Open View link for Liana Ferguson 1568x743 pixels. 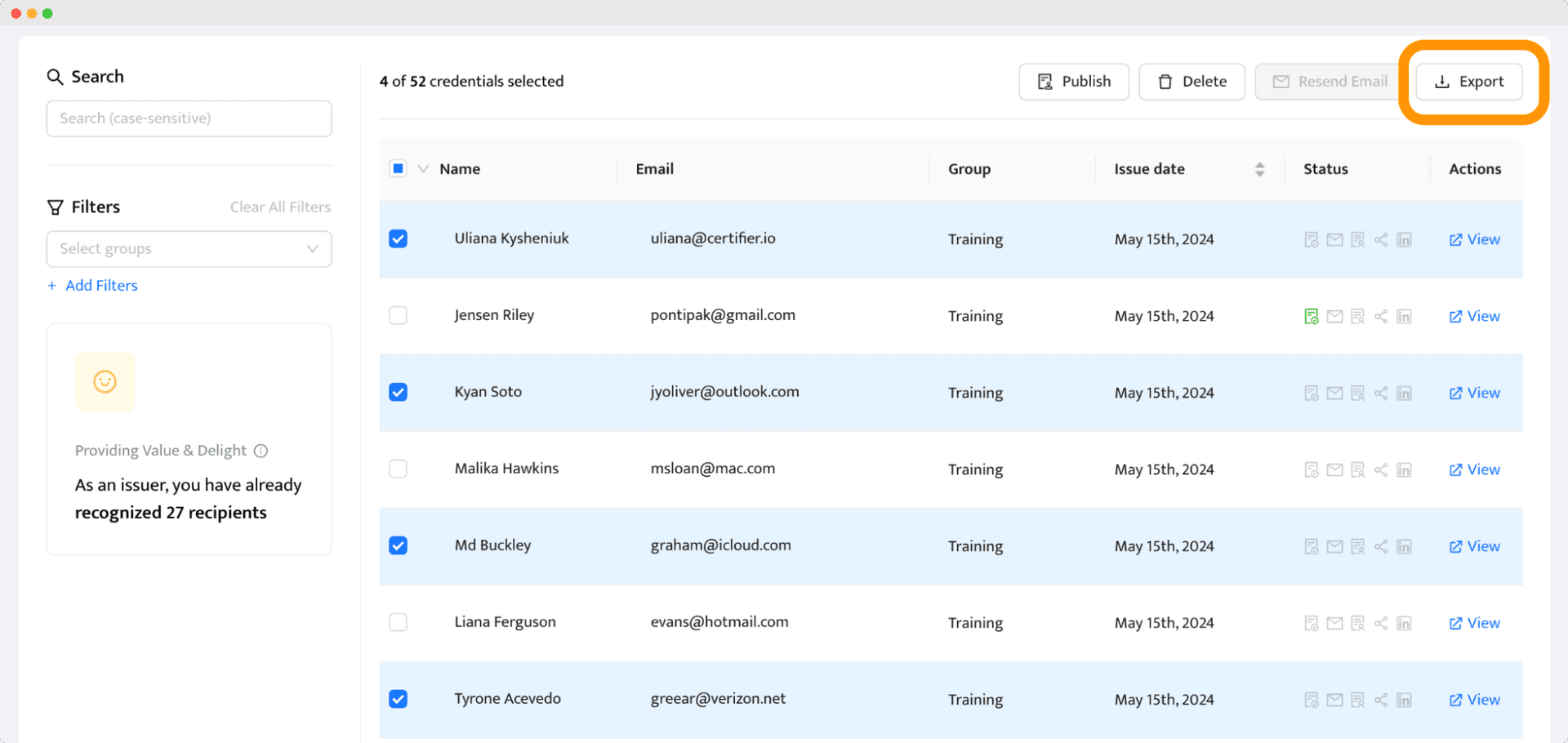(1474, 623)
